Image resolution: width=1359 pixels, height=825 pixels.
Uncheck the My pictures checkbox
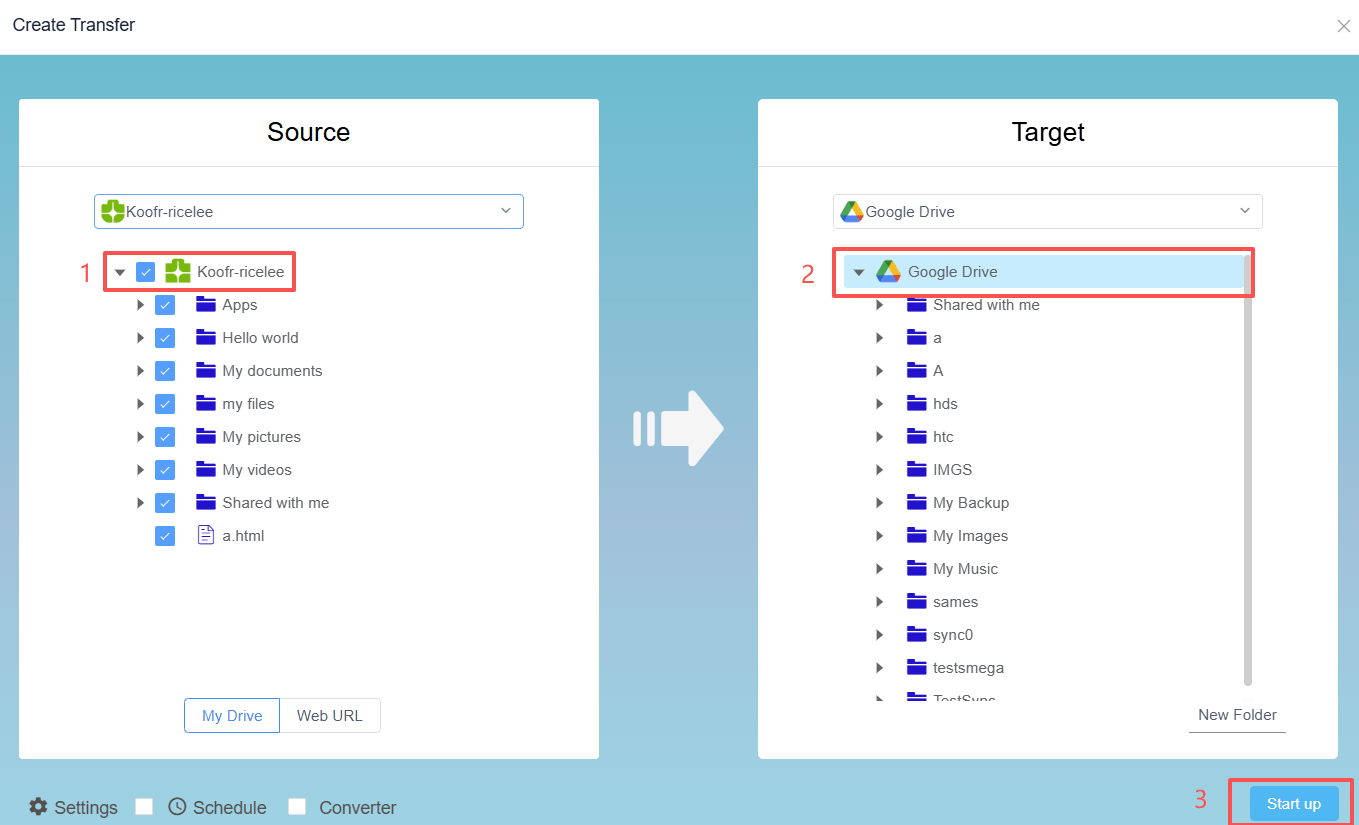pyautogui.click(x=165, y=436)
